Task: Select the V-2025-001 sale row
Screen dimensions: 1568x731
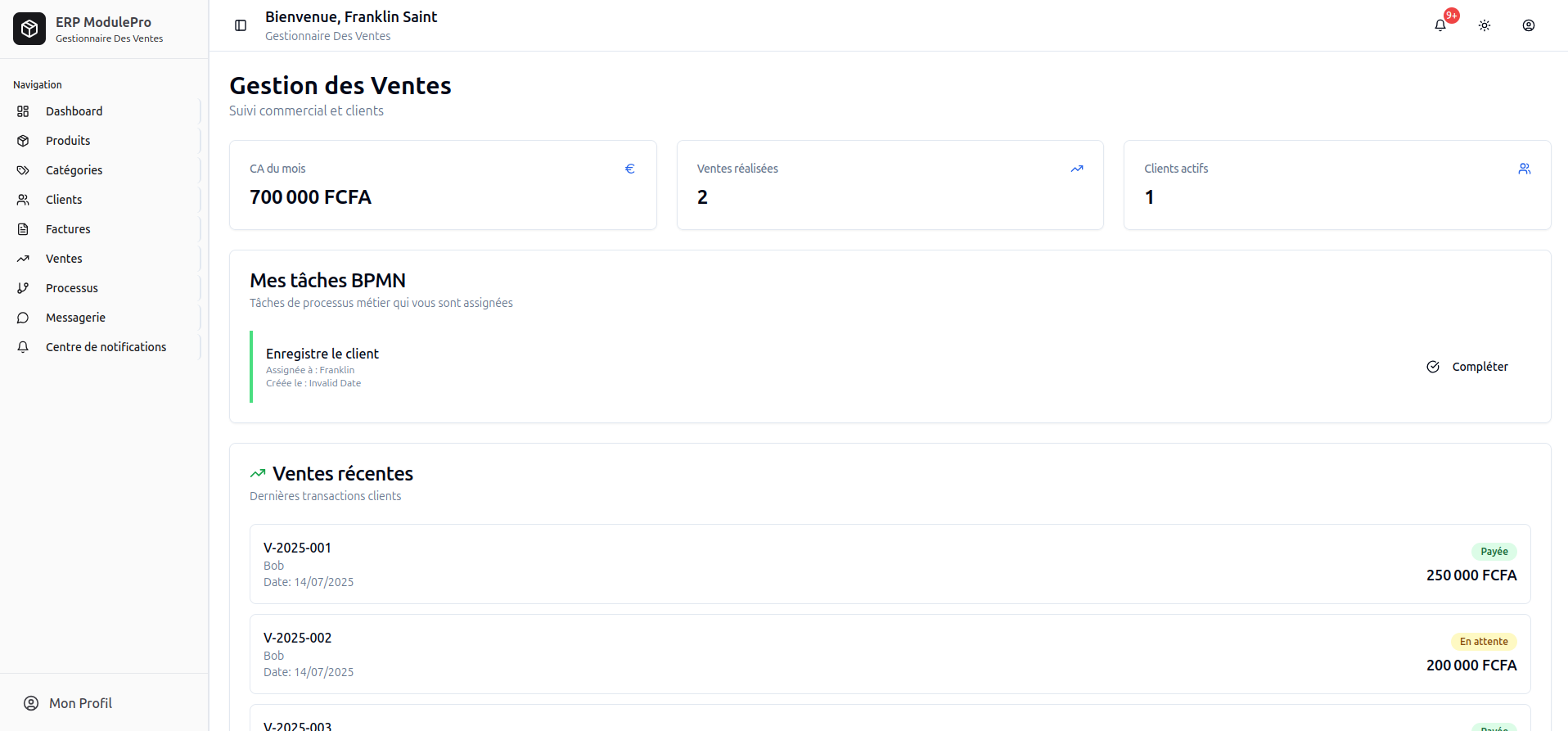Action: pyautogui.click(x=890, y=564)
